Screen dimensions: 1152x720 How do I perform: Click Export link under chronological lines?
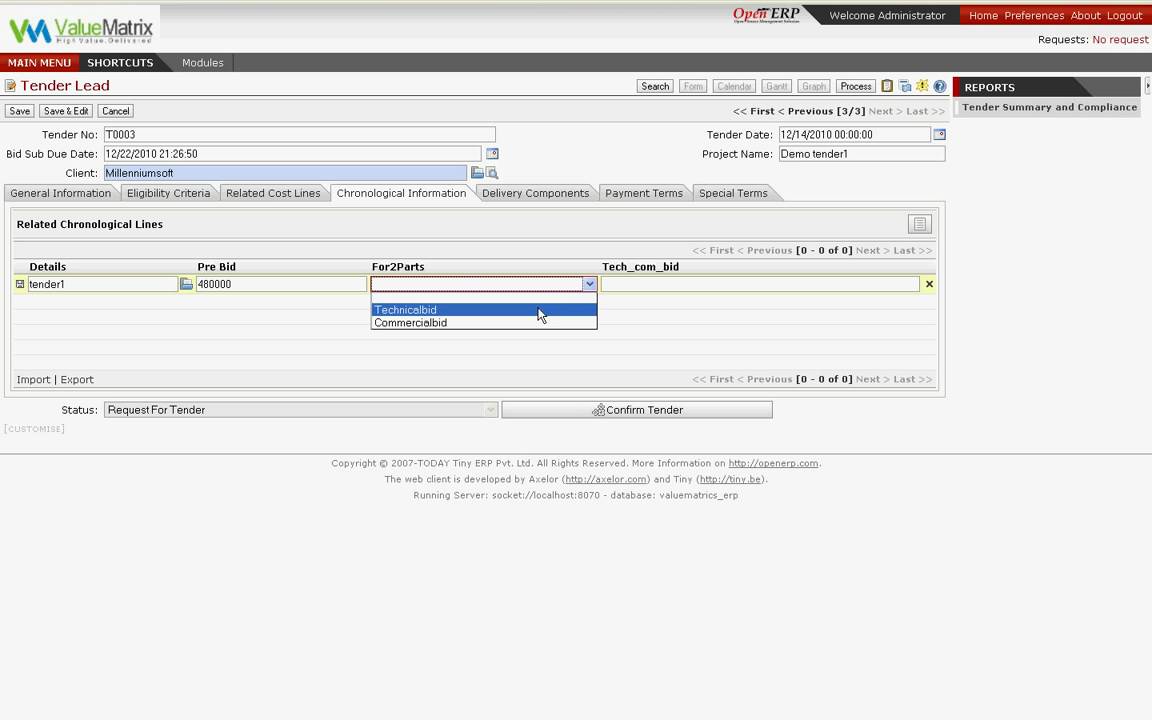coord(76,380)
